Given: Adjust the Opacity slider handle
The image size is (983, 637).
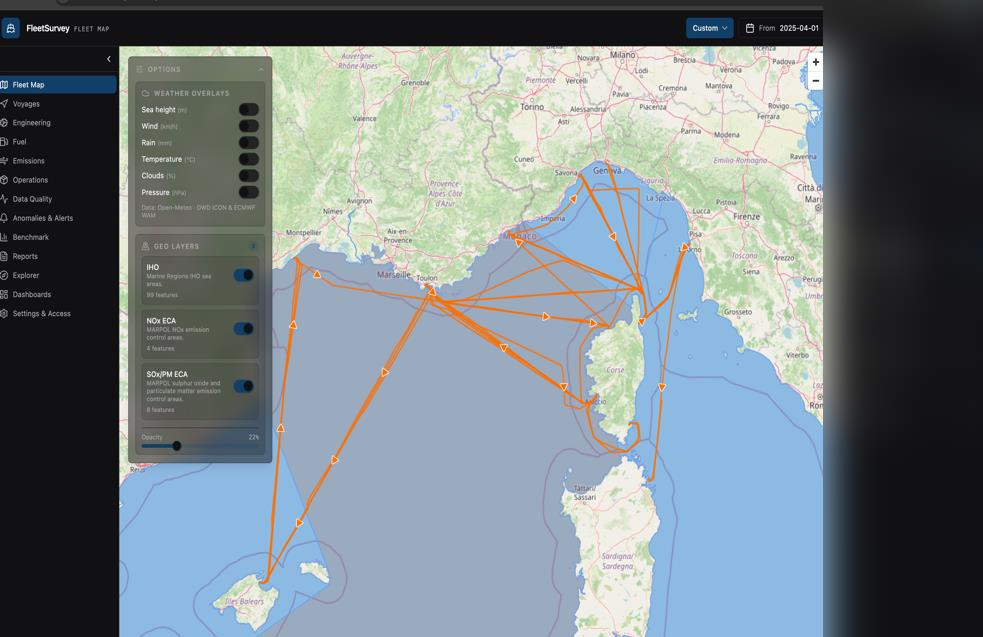Looking at the screenshot, I should click(177, 446).
